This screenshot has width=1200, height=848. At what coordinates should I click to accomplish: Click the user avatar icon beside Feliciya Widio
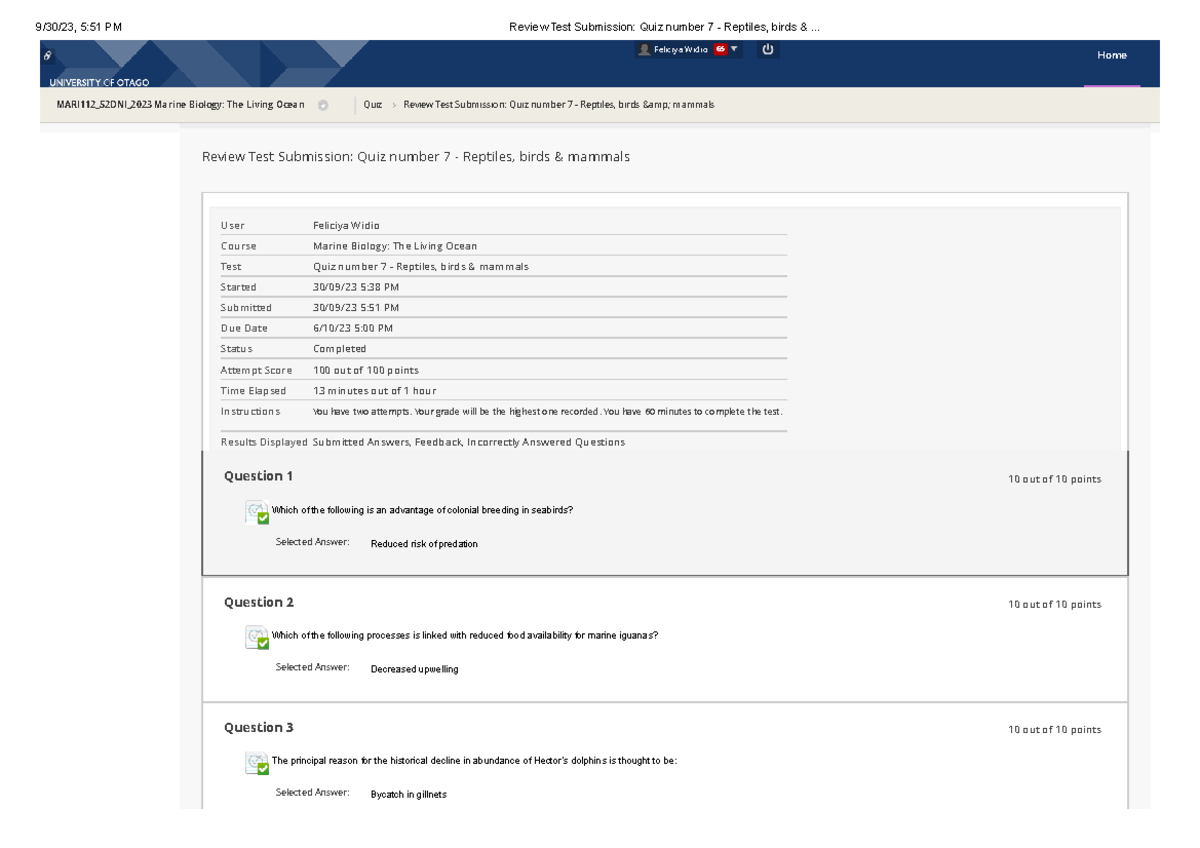pyautogui.click(x=645, y=50)
